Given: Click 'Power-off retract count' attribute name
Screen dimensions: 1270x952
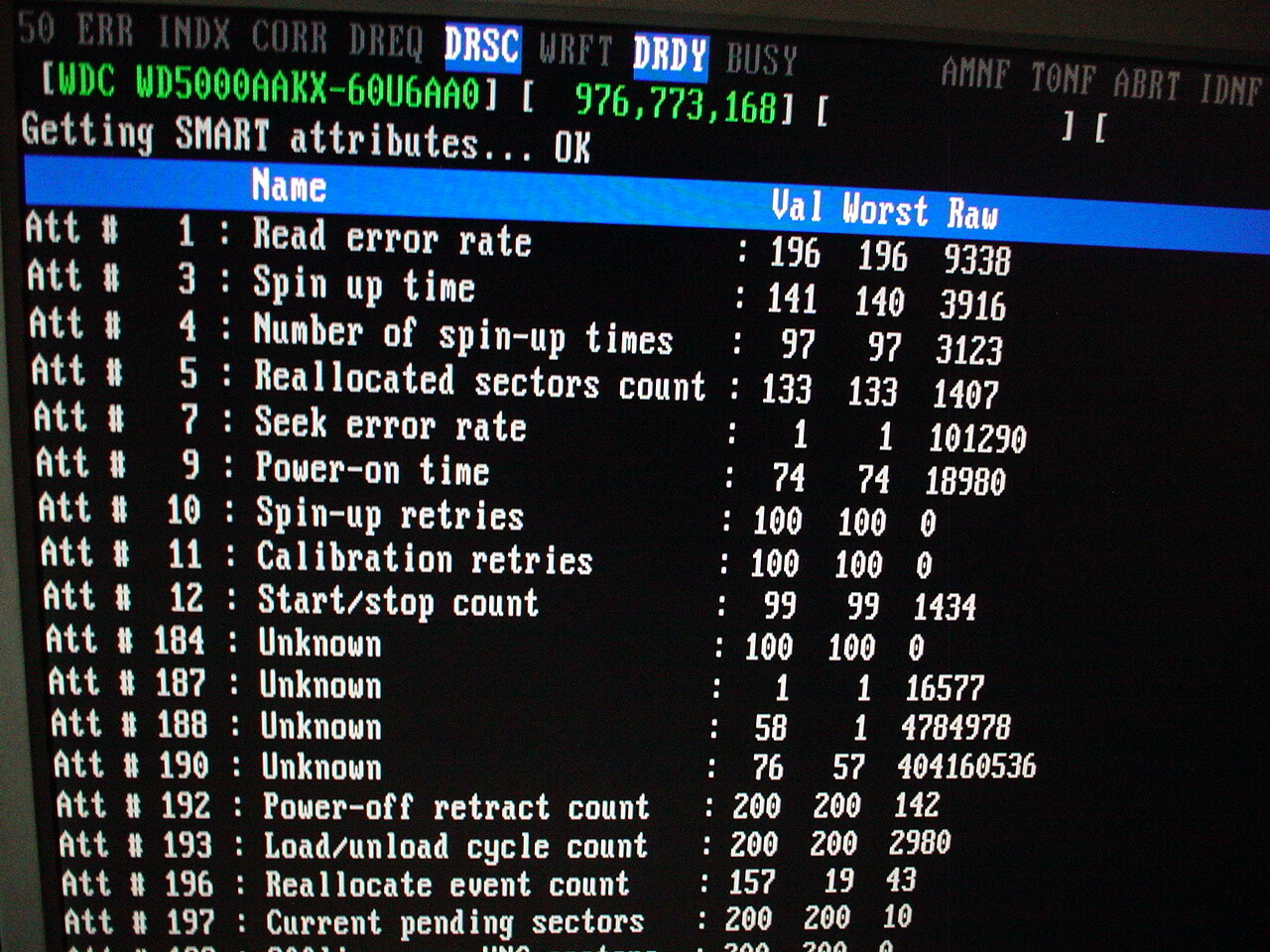Looking at the screenshot, I should tap(456, 806).
